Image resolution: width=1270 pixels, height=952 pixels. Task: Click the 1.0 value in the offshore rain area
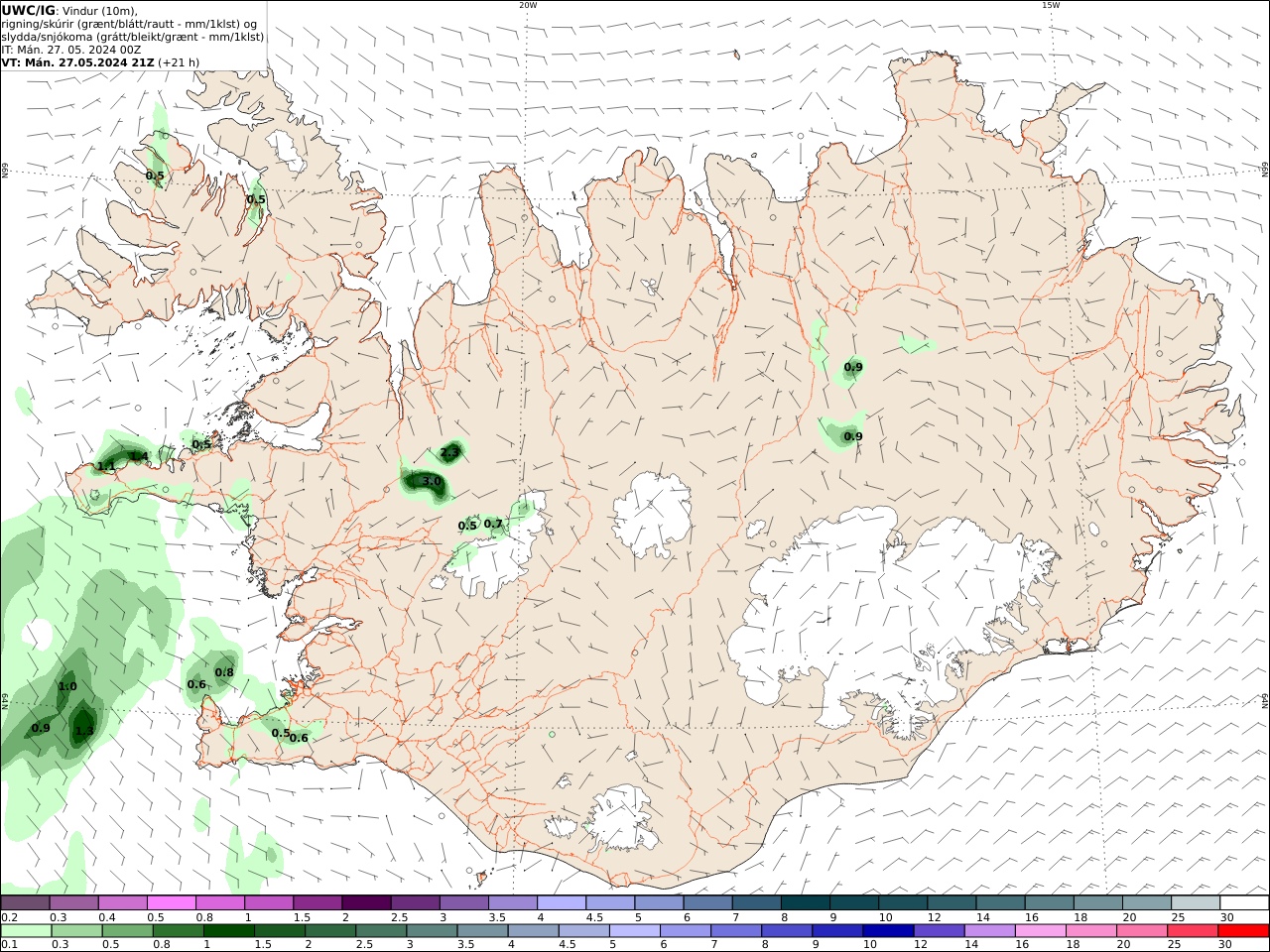[x=67, y=687]
